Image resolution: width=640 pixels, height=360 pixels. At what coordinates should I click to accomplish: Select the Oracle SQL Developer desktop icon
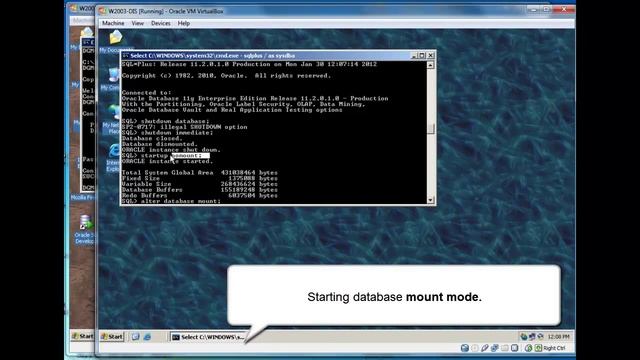85,222
